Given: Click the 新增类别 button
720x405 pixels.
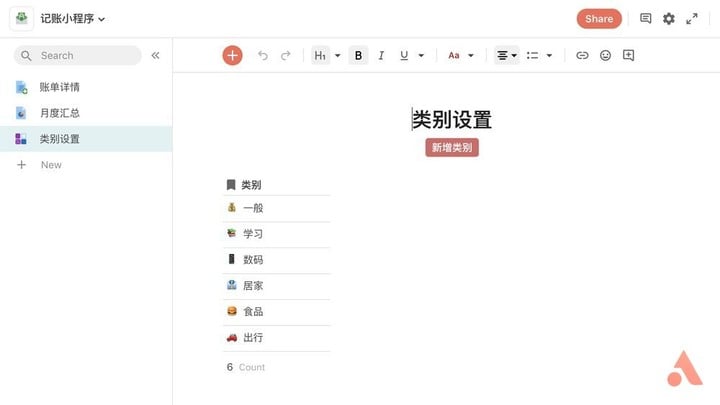Looking at the screenshot, I should pyautogui.click(x=452, y=148).
